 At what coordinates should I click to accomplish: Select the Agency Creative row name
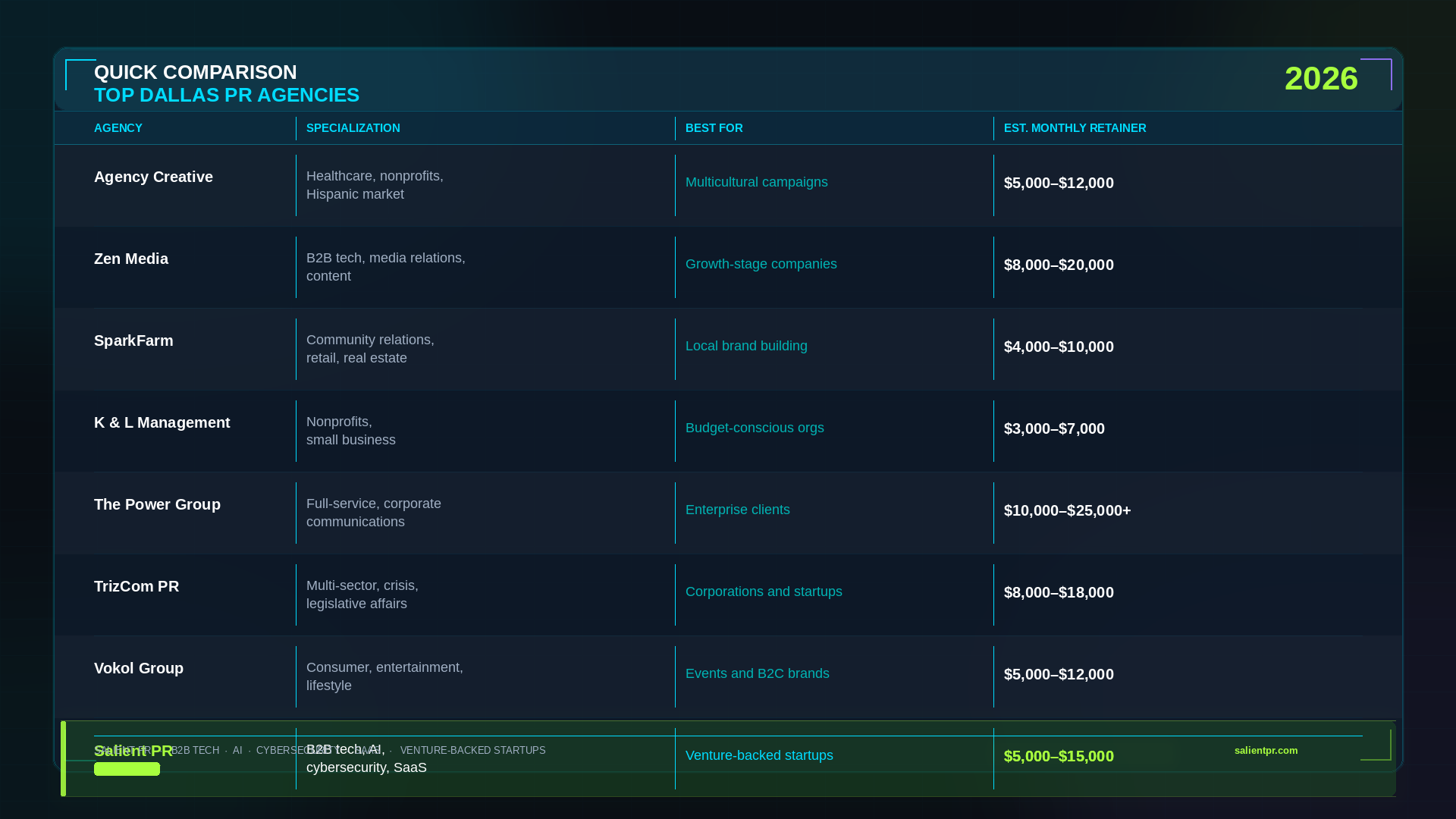(153, 177)
